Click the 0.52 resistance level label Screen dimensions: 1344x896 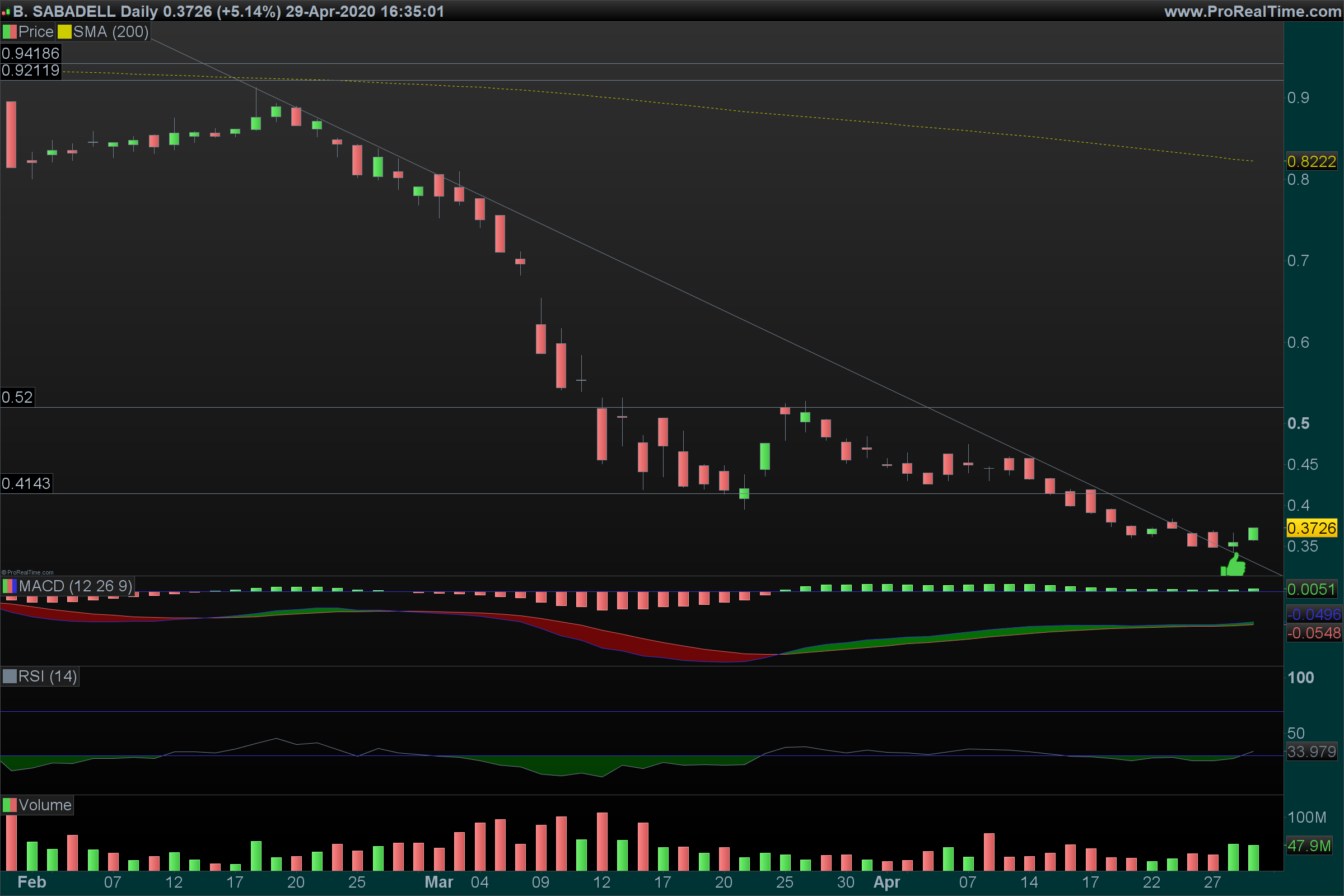(x=17, y=397)
